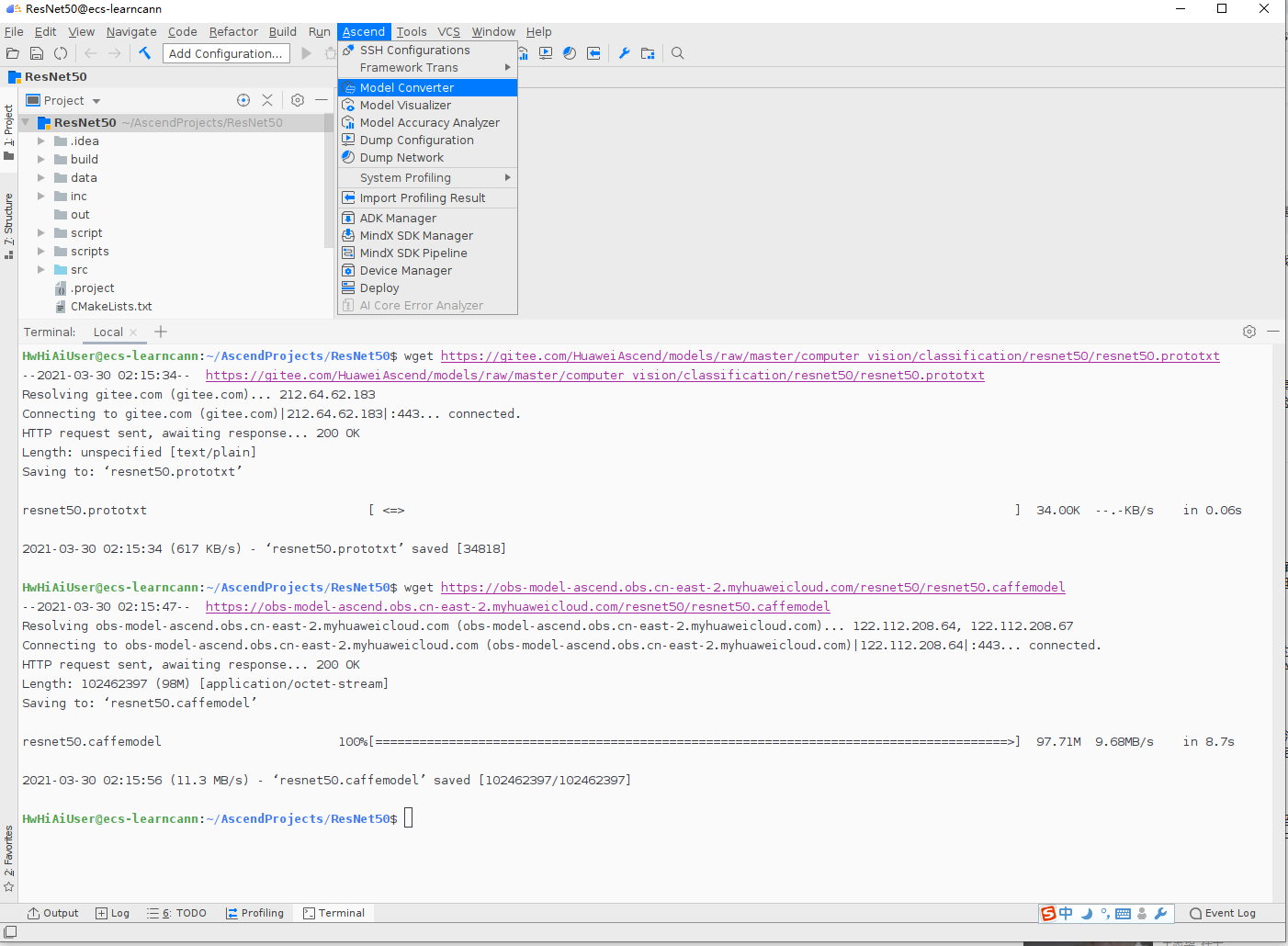Viewport: 1288px width, 946px height.
Task: Close the Local terminal tab
Action: coord(133,332)
